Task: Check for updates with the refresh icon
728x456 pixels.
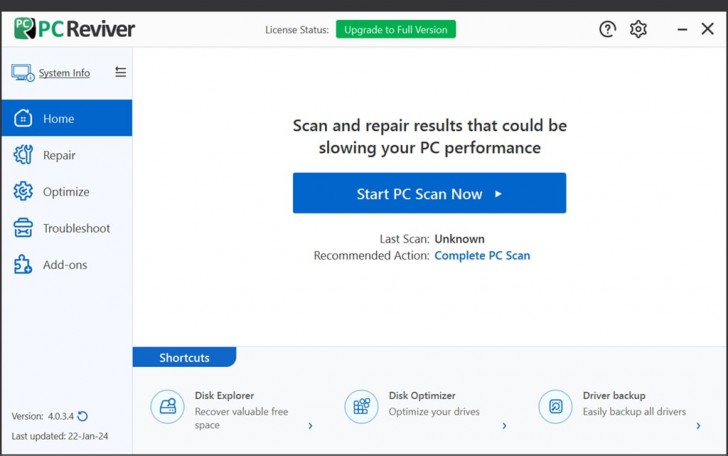Action: click(83, 416)
